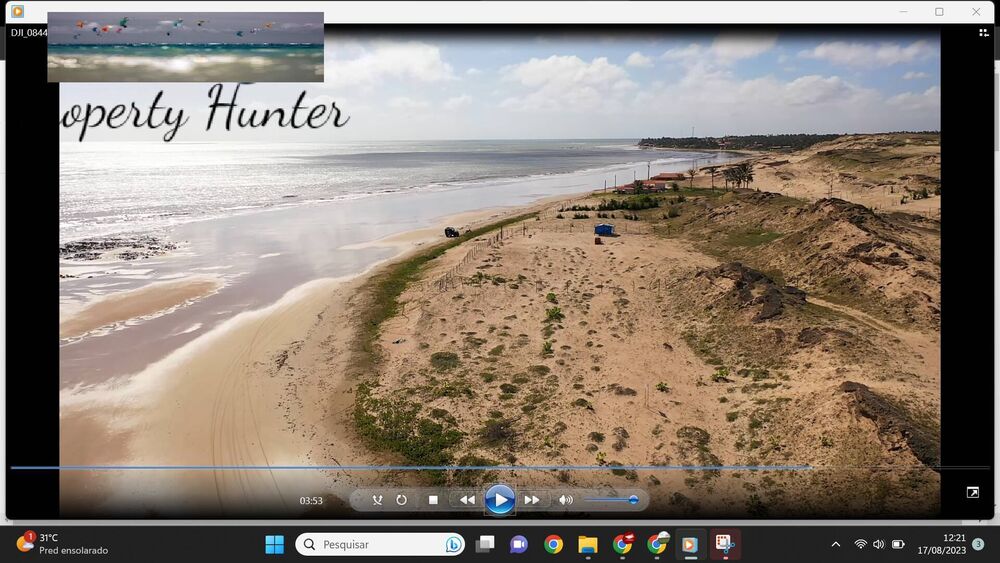
Task: Toggle shuffle mode in player
Action: pos(377,500)
